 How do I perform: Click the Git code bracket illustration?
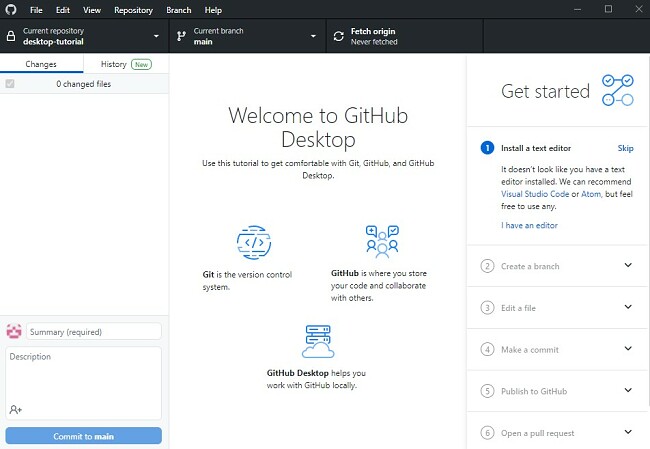coord(254,243)
